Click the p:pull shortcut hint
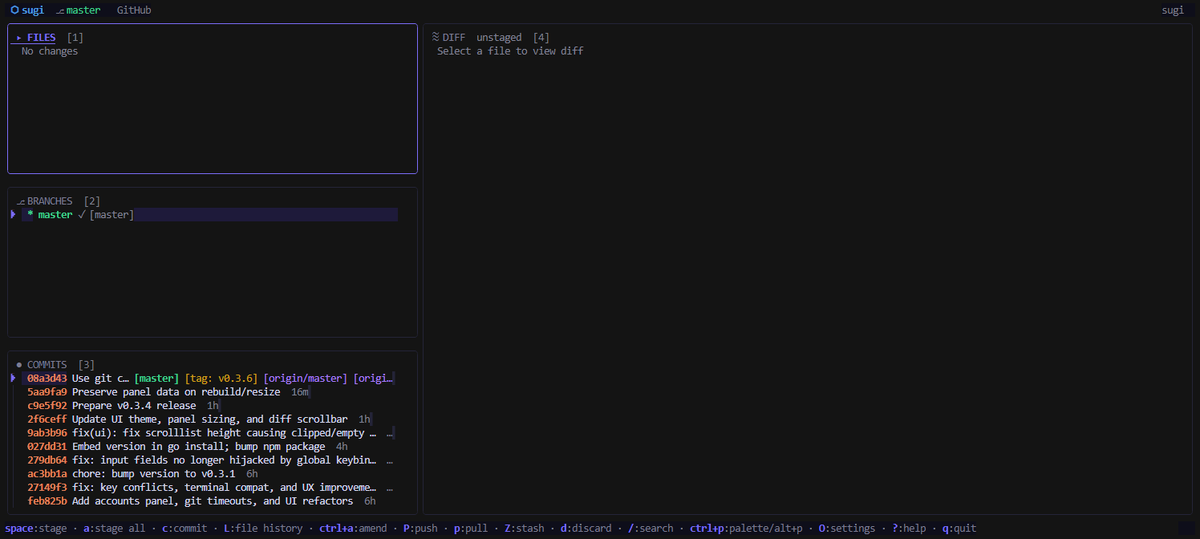This screenshot has height=539, width=1200. (470, 528)
